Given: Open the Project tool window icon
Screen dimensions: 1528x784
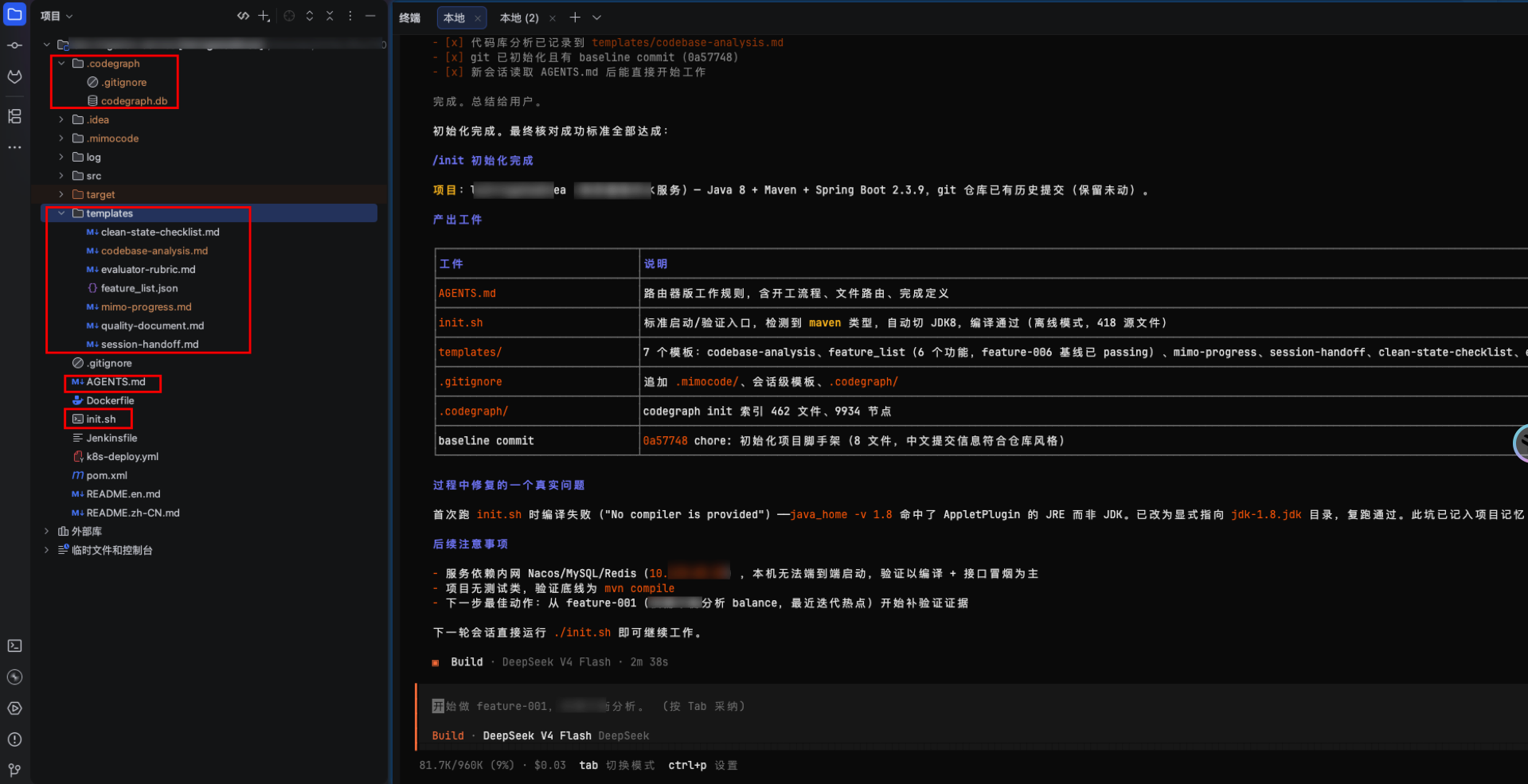Looking at the screenshot, I should [14, 14].
